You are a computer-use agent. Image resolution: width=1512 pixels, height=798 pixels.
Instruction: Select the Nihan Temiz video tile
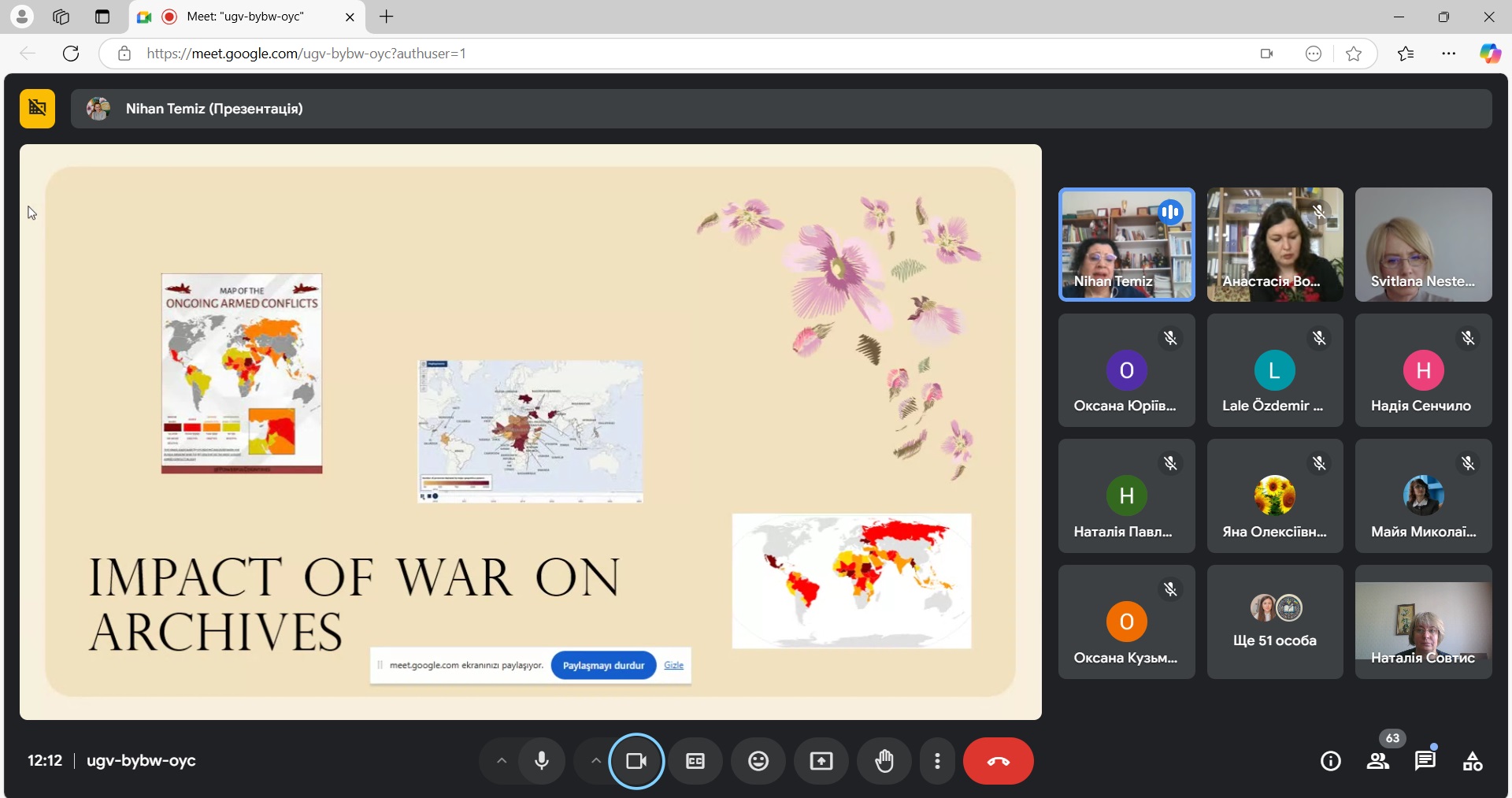coord(1126,244)
